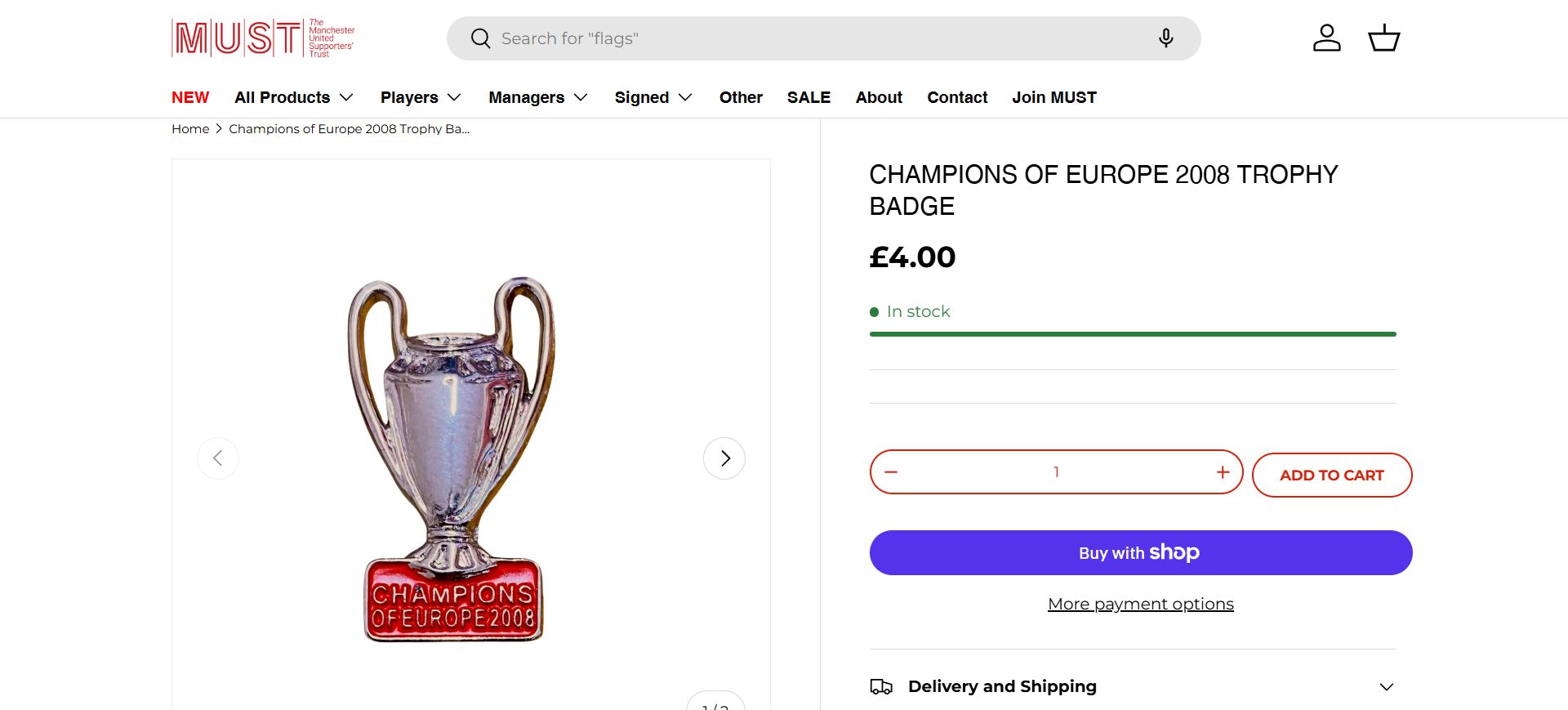
Task: Decrease quantity with minus button
Action: [891, 472]
